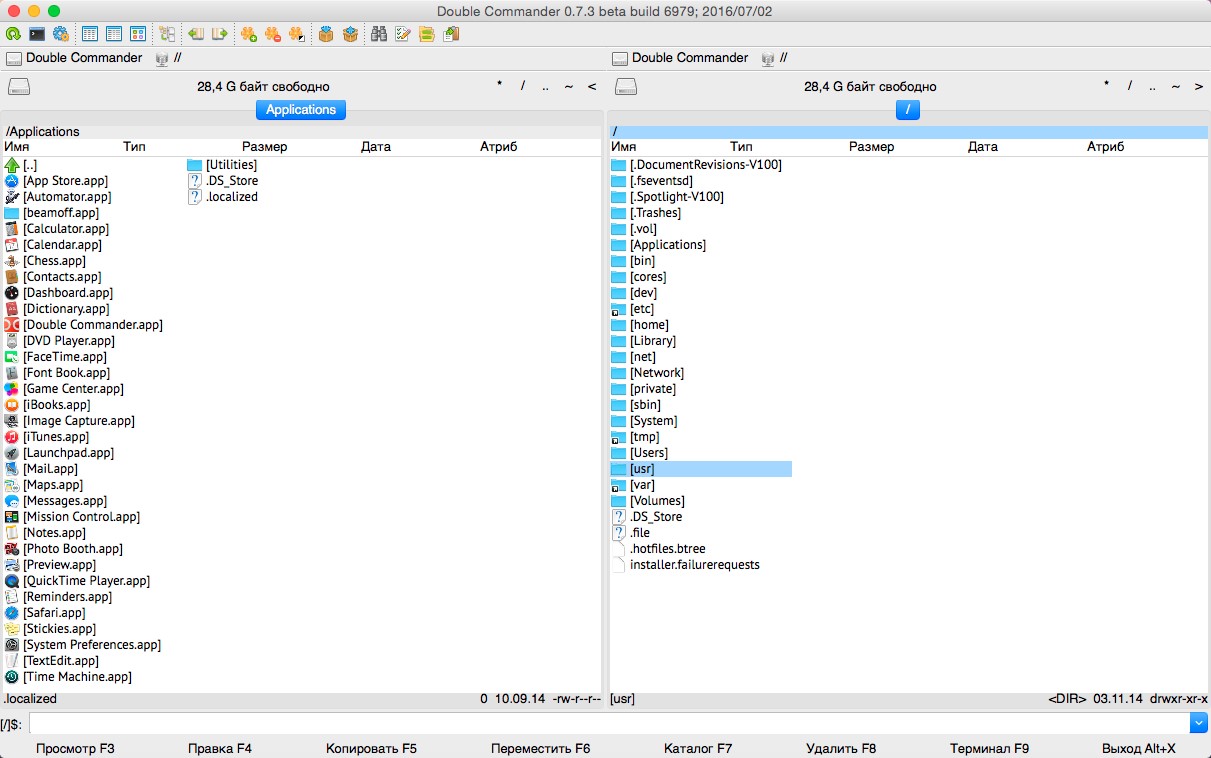Select the Applications tab in left panel
This screenshot has height=758, width=1211.
point(301,109)
